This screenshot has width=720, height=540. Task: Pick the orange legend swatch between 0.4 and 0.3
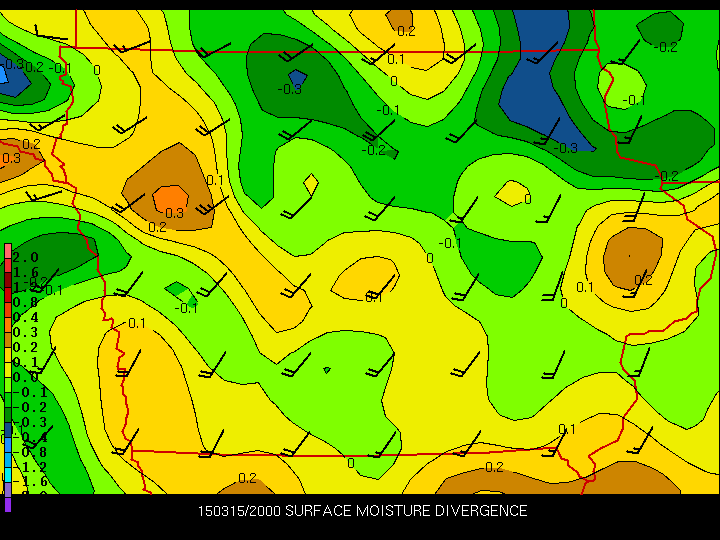coord(8,325)
